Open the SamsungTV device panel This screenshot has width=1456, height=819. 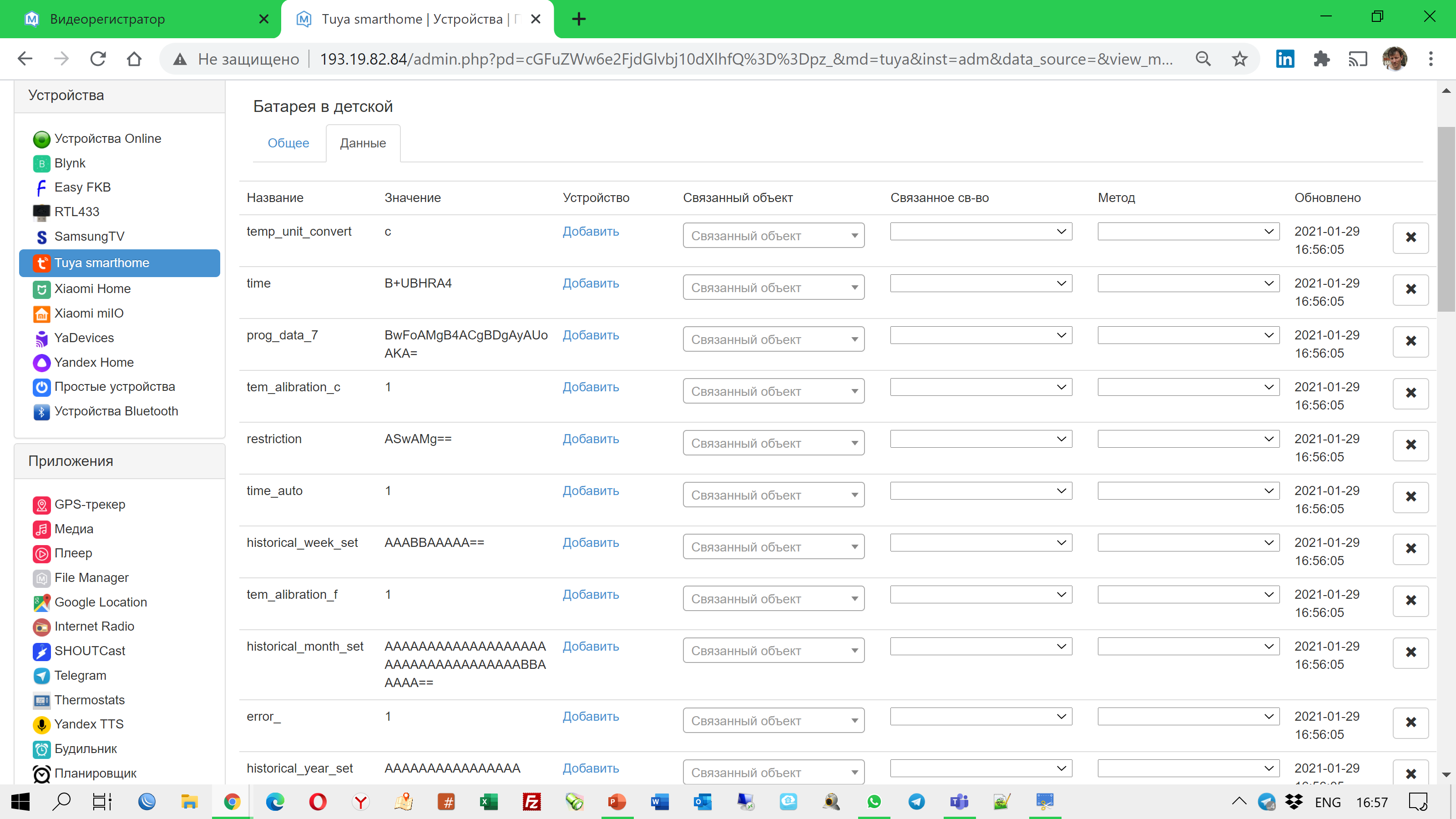tap(89, 236)
